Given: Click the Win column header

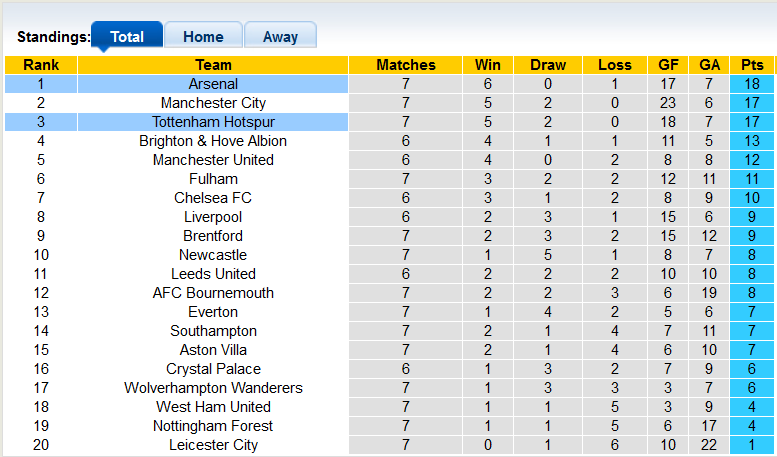Looking at the screenshot, I should tap(488, 65).
